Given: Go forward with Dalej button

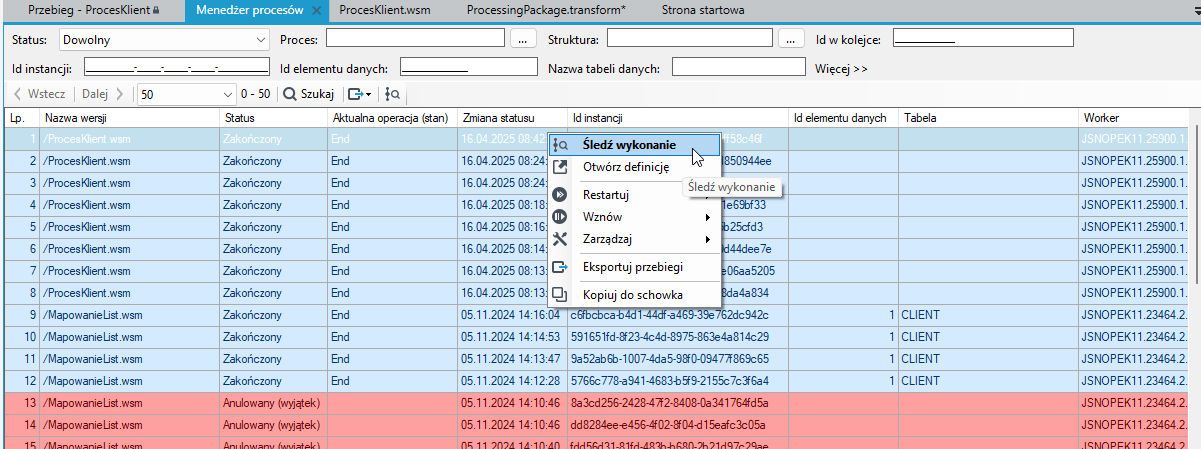Looking at the screenshot, I should 101,94.
